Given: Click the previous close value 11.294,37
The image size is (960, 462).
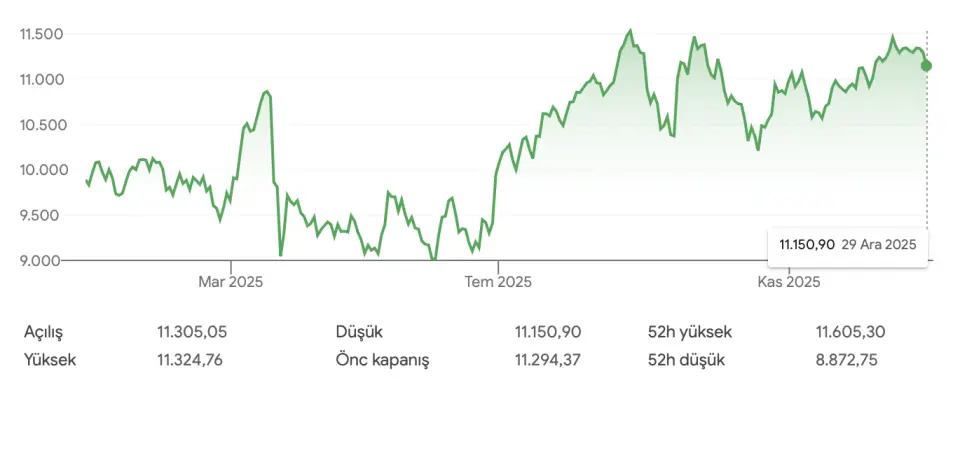Looking at the screenshot, I should click(548, 360).
